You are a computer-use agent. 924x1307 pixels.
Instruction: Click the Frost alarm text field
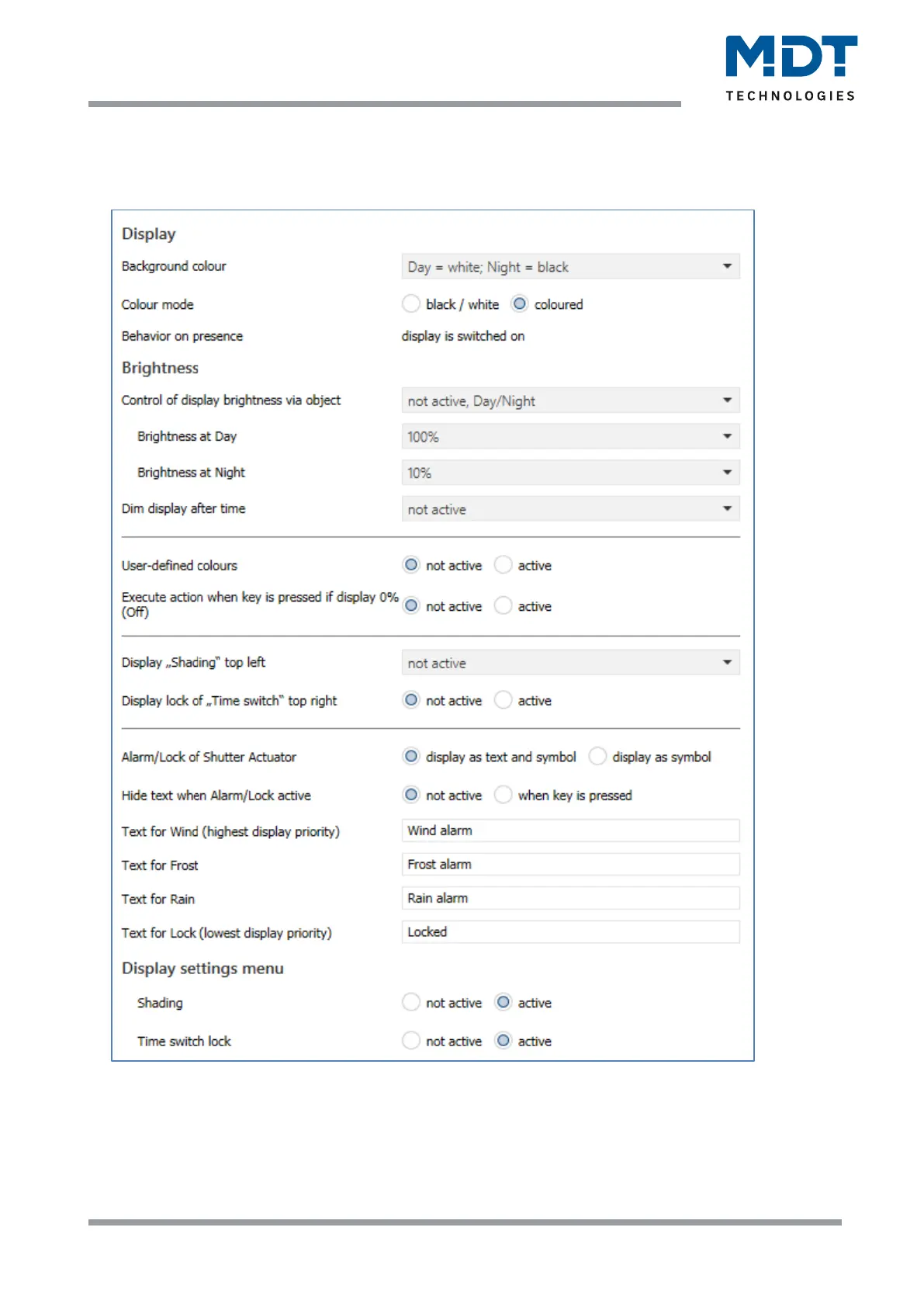click(x=570, y=865)
